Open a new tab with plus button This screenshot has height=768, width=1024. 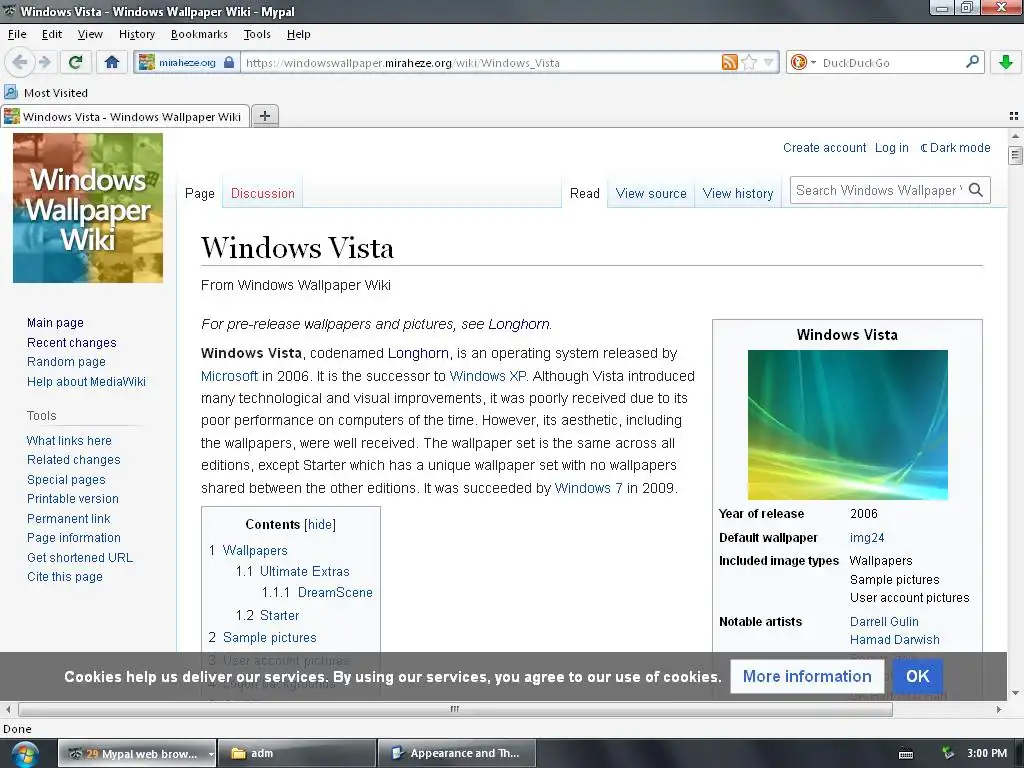(264, 116)
